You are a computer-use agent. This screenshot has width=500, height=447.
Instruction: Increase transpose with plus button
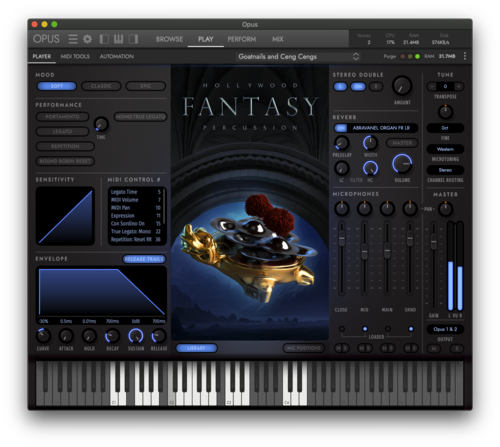pyautogui.click(x=459, y=86)
